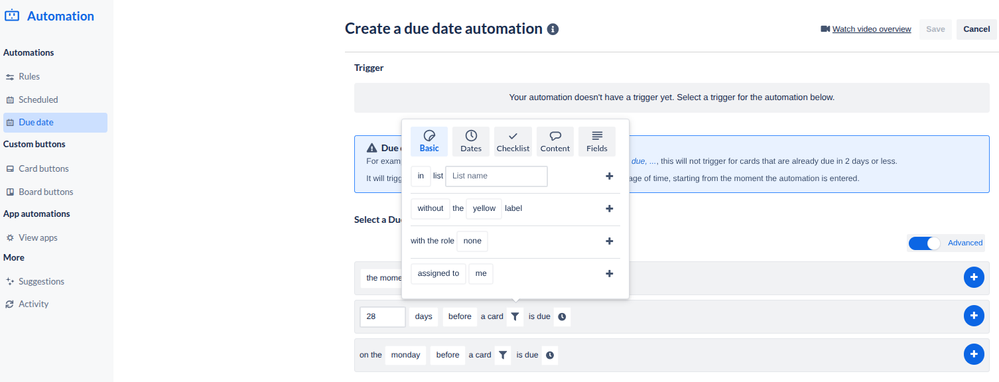Click the Save button
The image size is (999, 382).
click(x=935, y=29)
